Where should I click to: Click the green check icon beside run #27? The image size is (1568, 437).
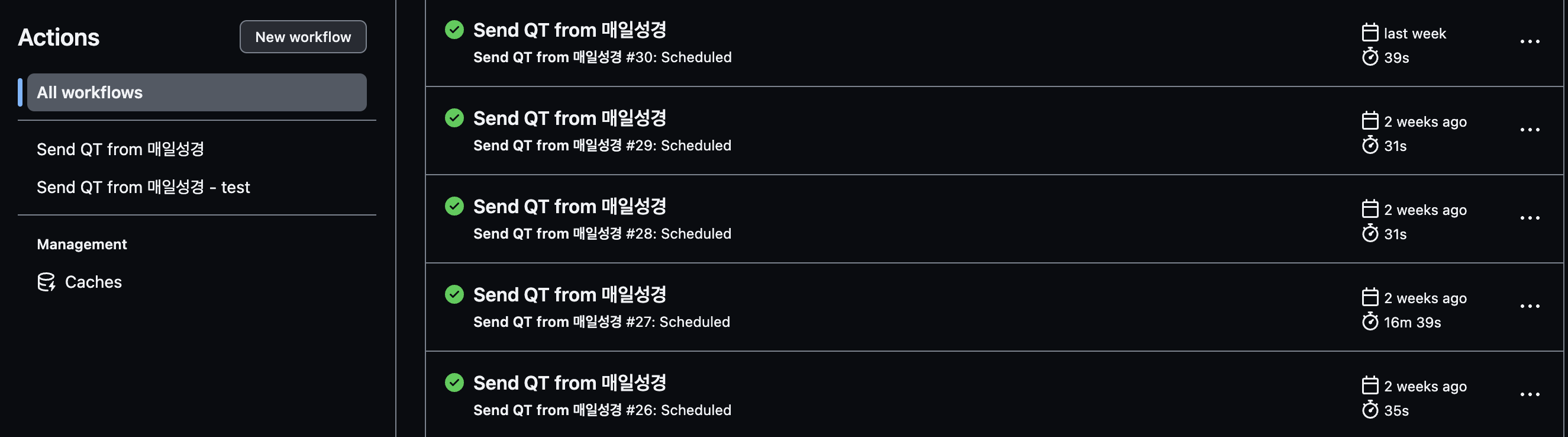tap(454, 294)
